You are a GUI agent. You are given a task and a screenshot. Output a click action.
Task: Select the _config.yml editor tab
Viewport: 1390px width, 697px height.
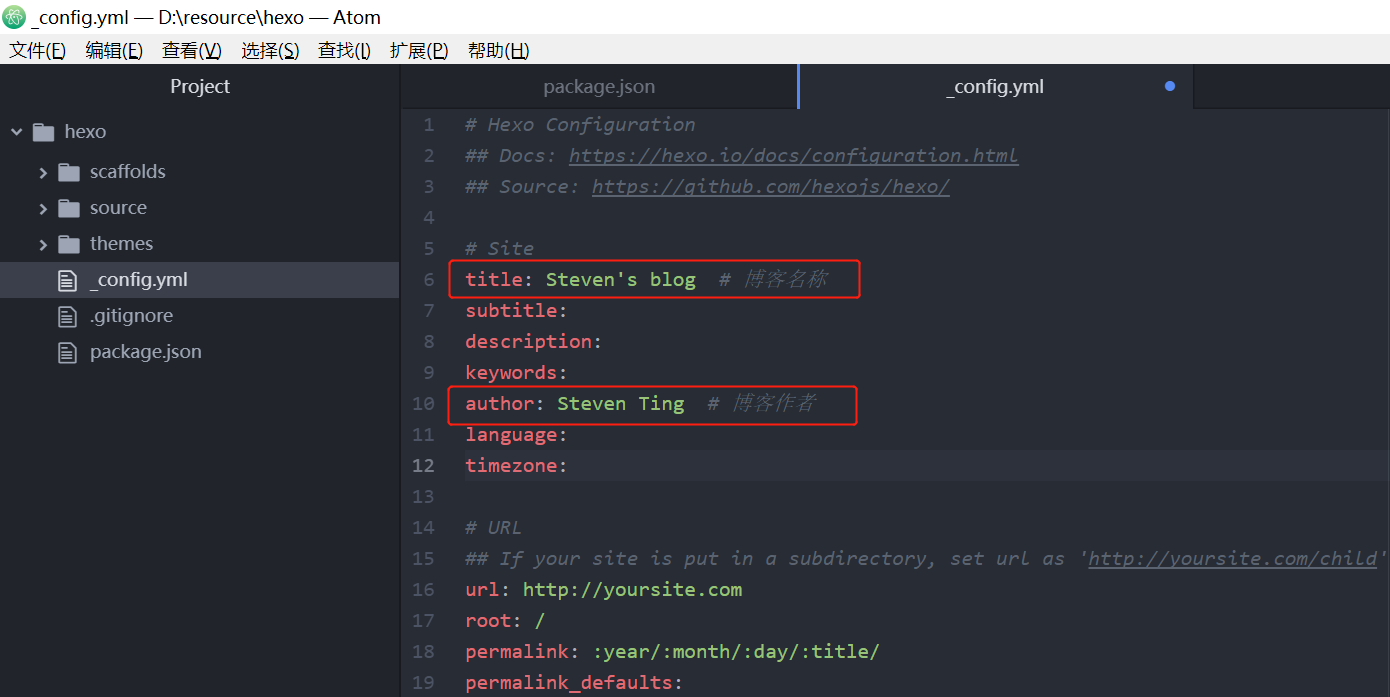pyautogui.click(x=995, y=87)
